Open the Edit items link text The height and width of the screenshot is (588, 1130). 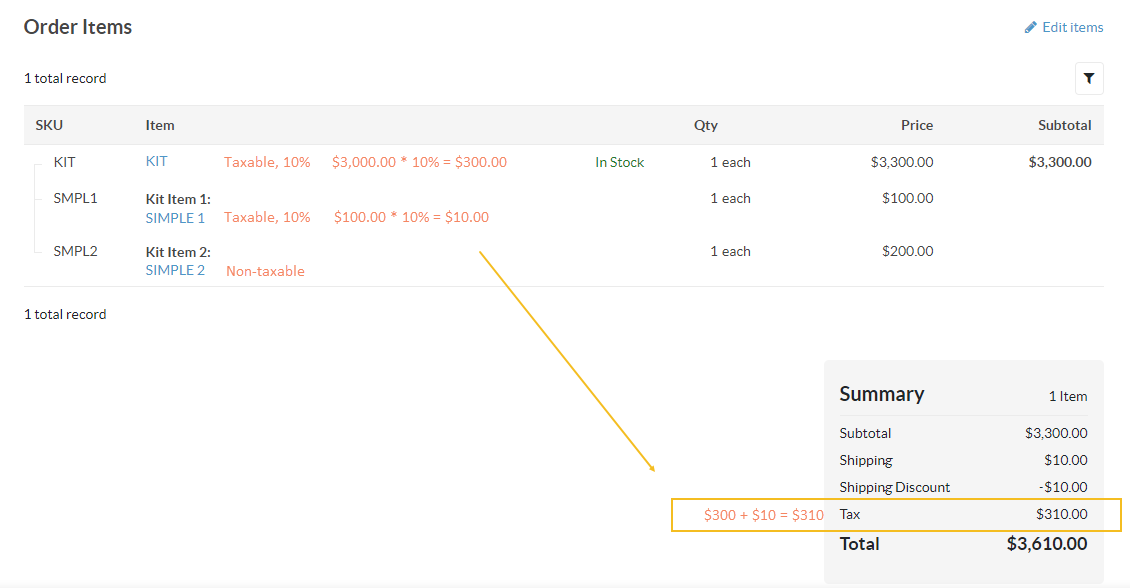(x=1072, y=28)
